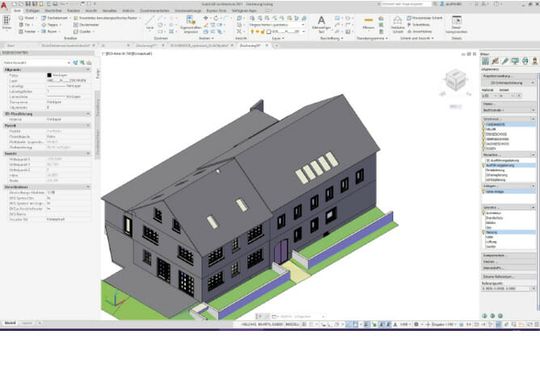Toggle the marker beside ERDGESCHOSS

(484, 134)
